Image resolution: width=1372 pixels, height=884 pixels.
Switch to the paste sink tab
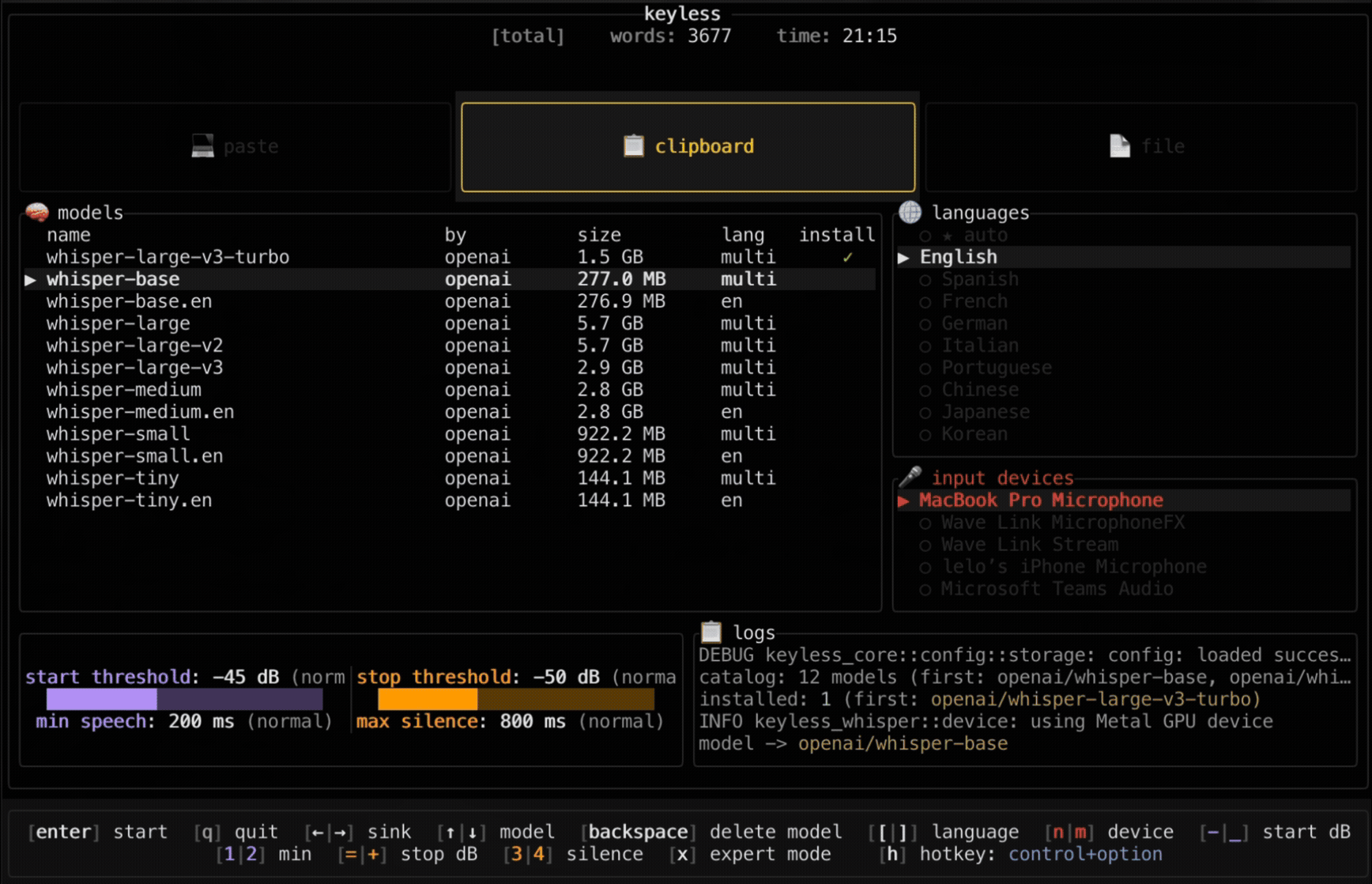point(236,147)
